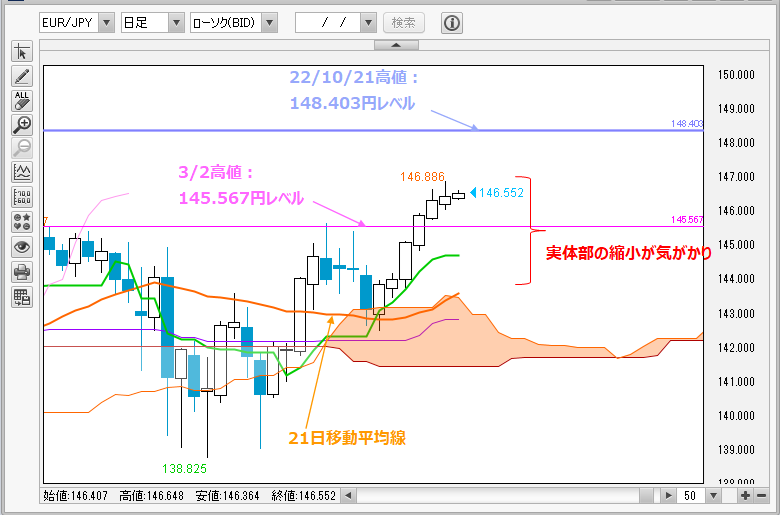Click the 21日移動平均線 annotation text
This screenshot has width=780, height=515.
point(347,438)
